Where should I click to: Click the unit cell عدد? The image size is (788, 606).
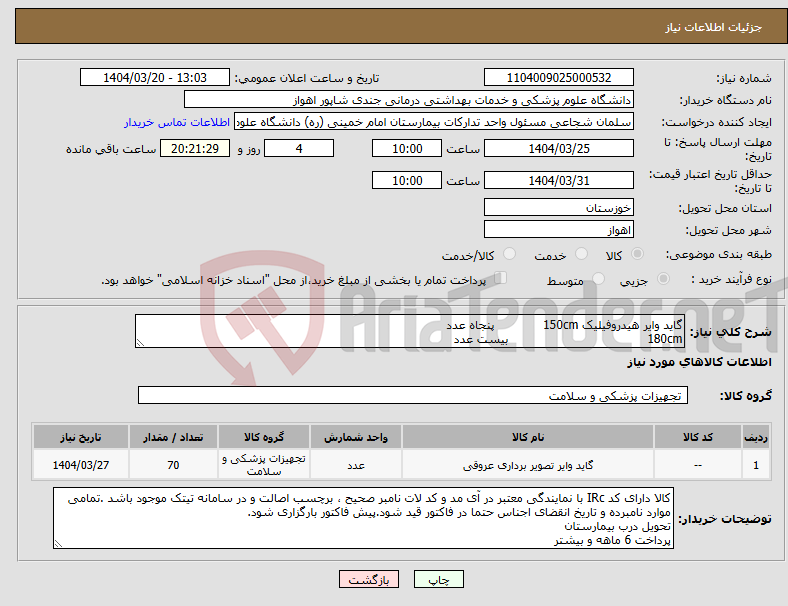(356, 465)
